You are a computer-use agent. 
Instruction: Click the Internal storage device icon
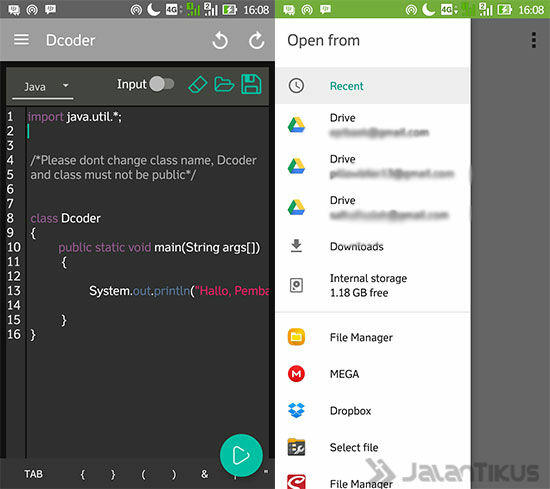coord(296,285)
